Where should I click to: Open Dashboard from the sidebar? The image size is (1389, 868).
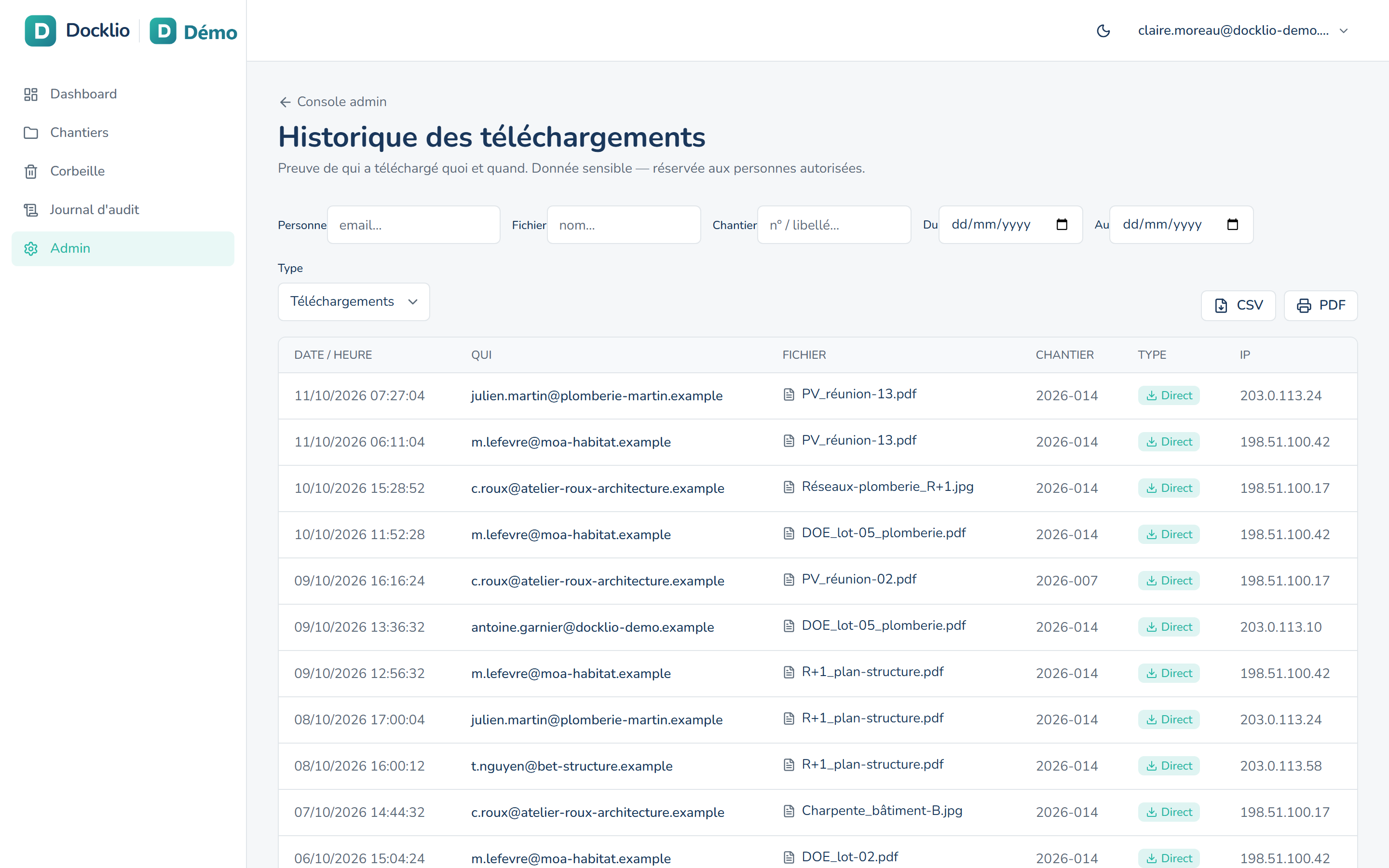click(122, 94)
